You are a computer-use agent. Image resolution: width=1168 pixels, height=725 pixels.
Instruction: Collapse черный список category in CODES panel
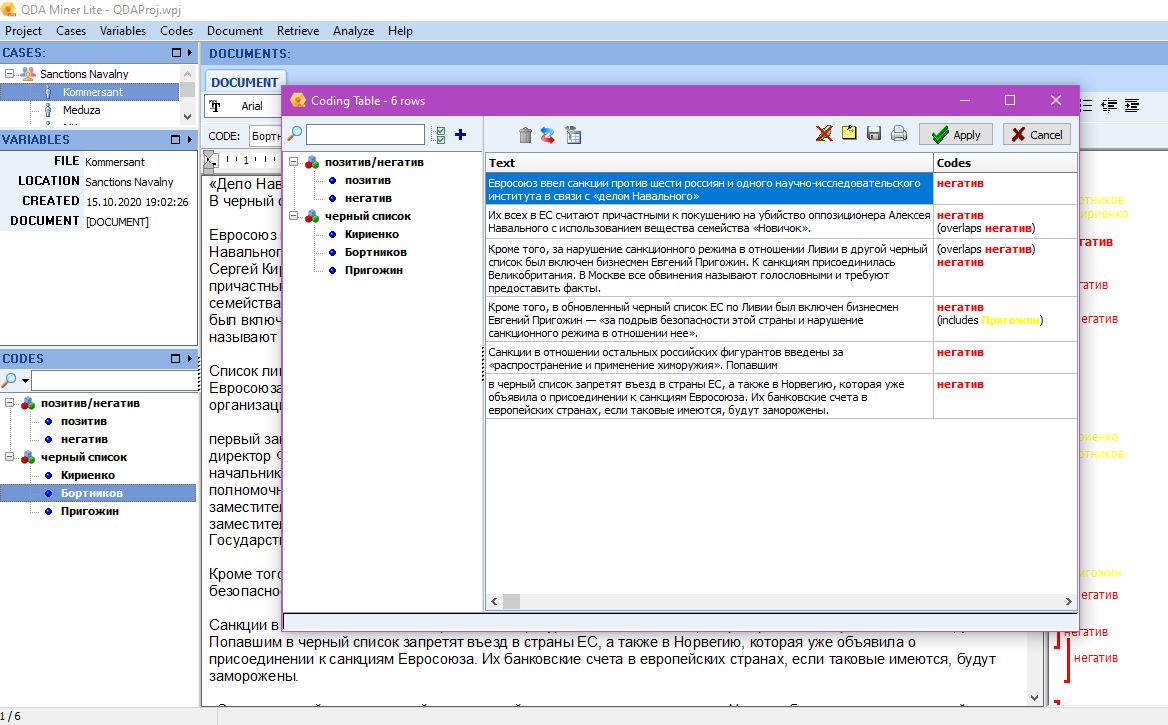[10, 457]
